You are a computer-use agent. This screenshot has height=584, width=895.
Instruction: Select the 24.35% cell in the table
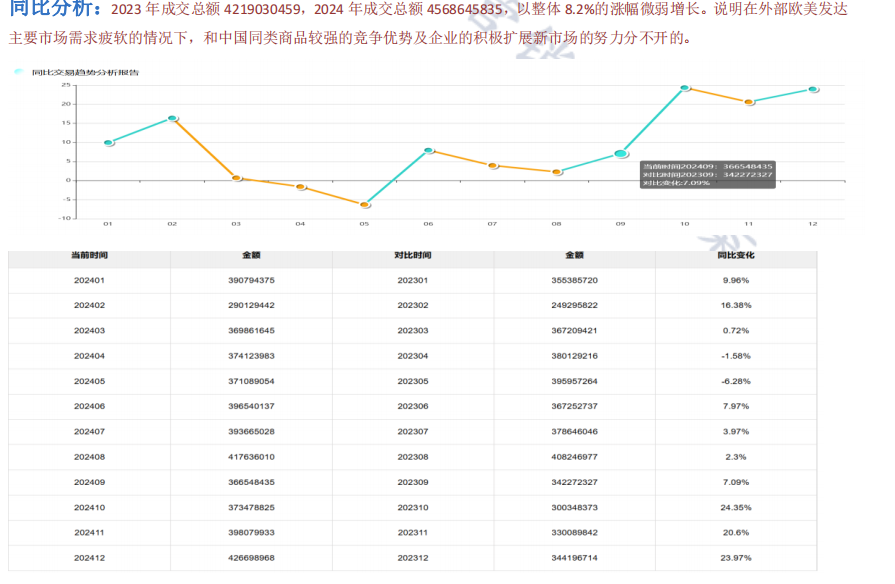735,507
